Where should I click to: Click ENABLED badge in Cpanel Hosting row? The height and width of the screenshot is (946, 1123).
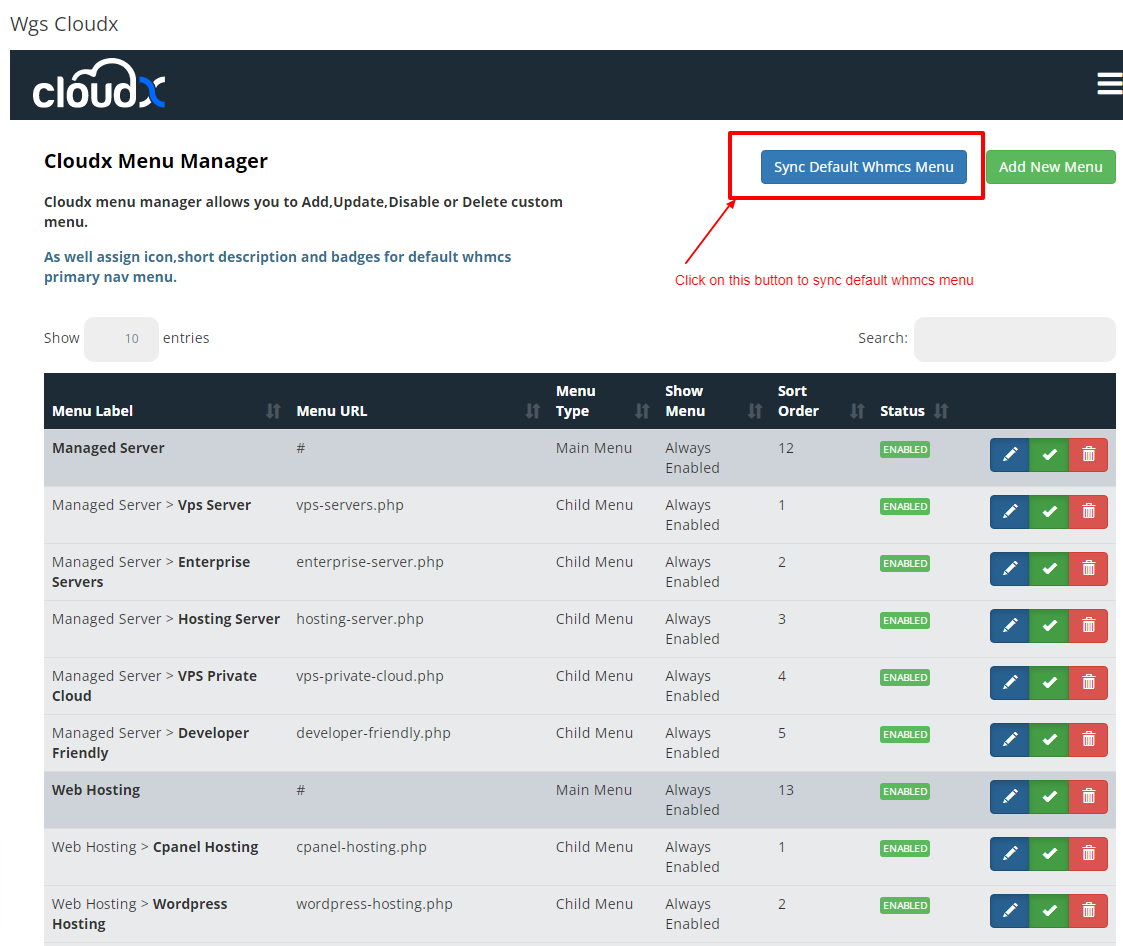pos(905,849)
